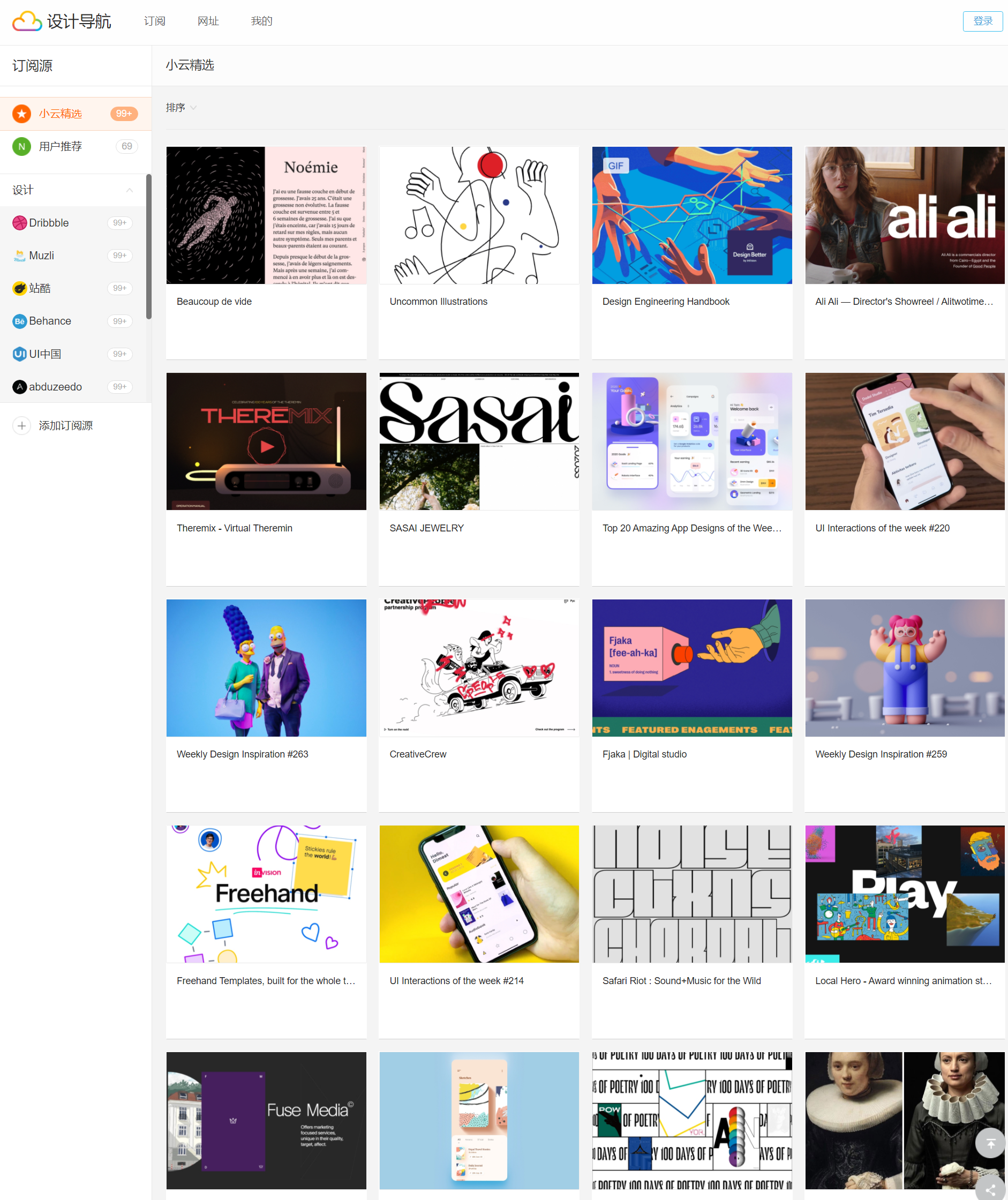Open the 我的 nav tab
1008x1200 pixels.
click(x=262, y=21)
